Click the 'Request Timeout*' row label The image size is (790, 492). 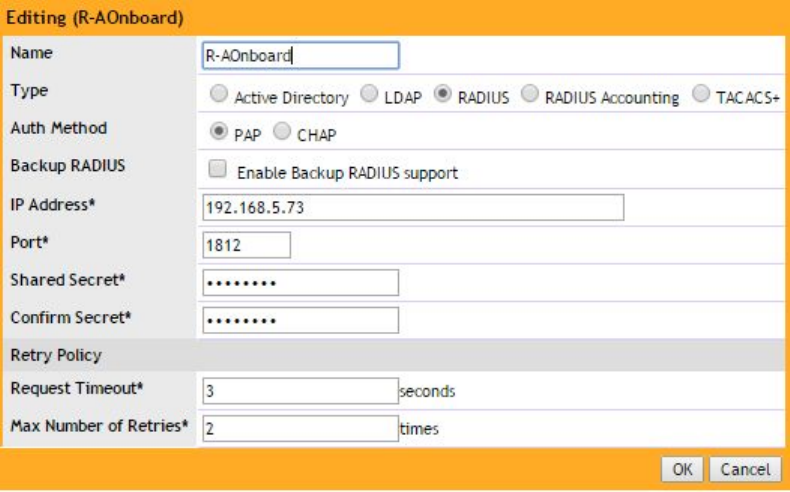pyautogui.click(x=77, y=388)
